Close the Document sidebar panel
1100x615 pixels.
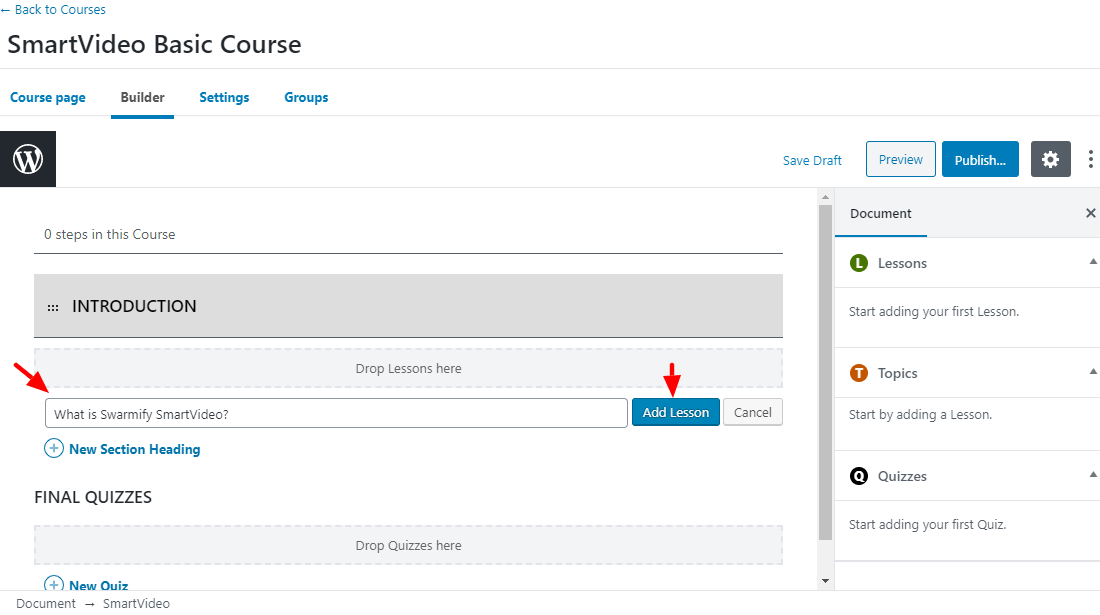coord(1090,213)
